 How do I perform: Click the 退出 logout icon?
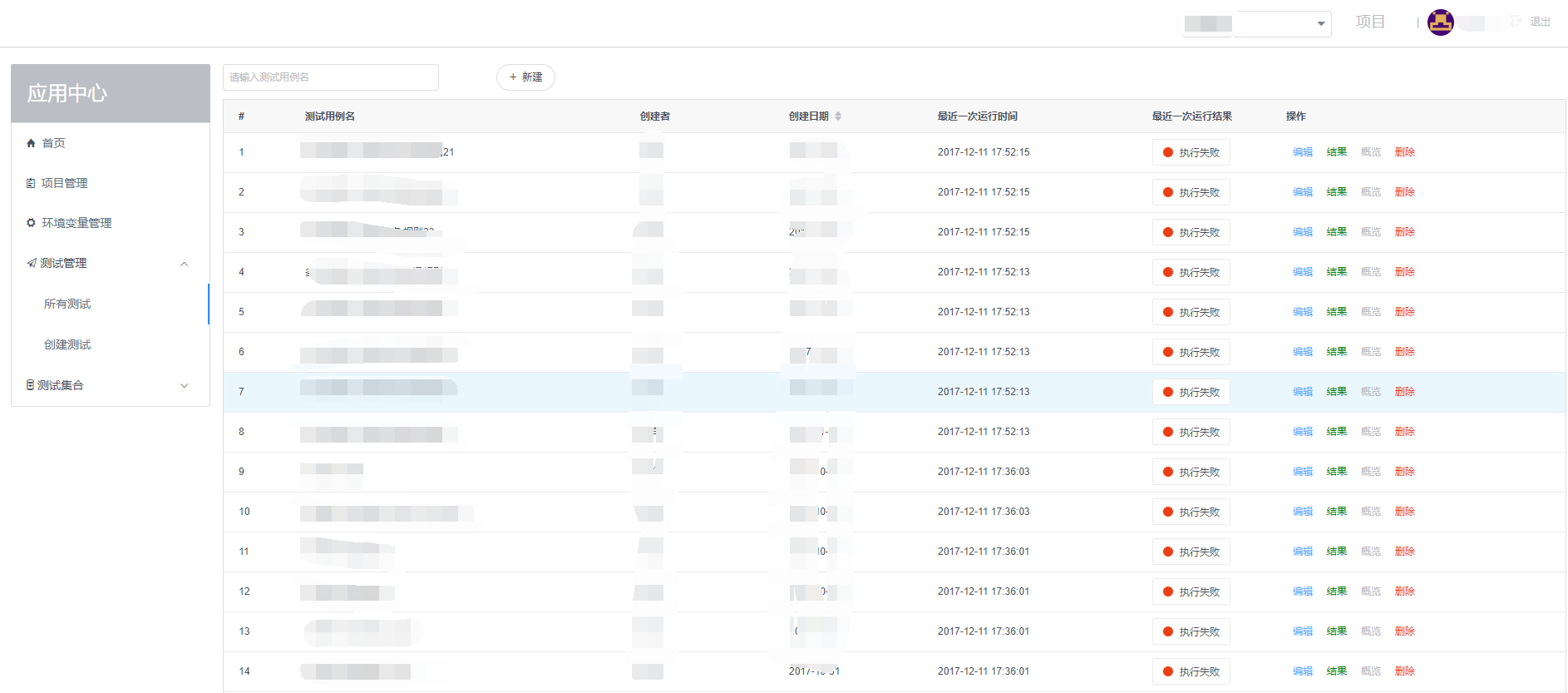click(x=1516, y=22)
